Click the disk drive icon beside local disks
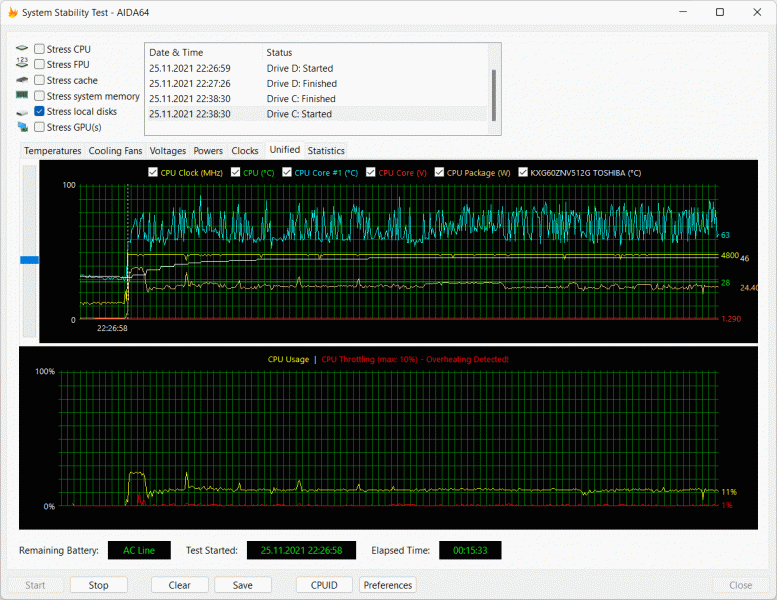This screenshot has width=777, height=600. [22, 112]
